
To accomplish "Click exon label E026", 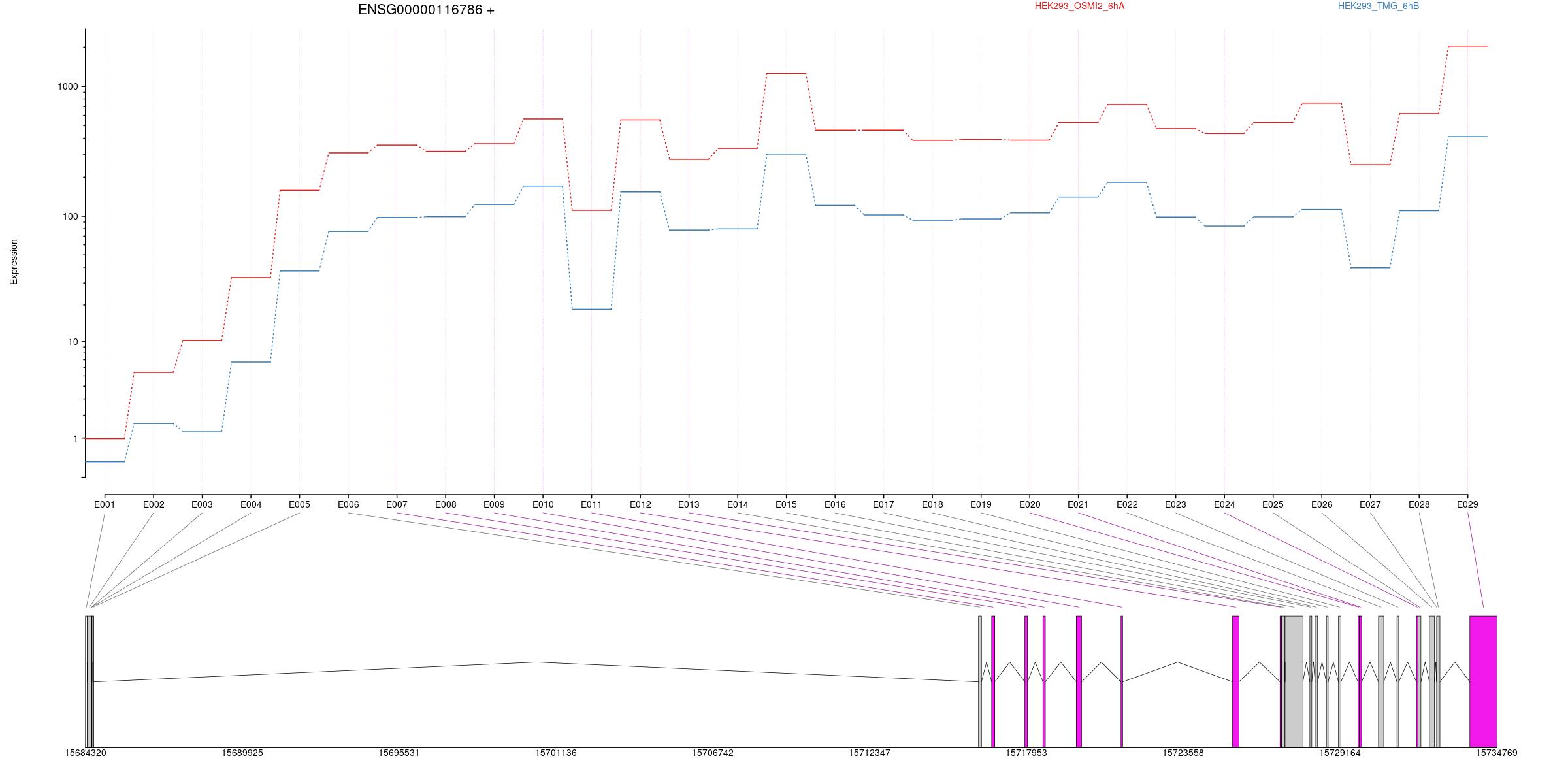I will click(x=1322, y=504).
